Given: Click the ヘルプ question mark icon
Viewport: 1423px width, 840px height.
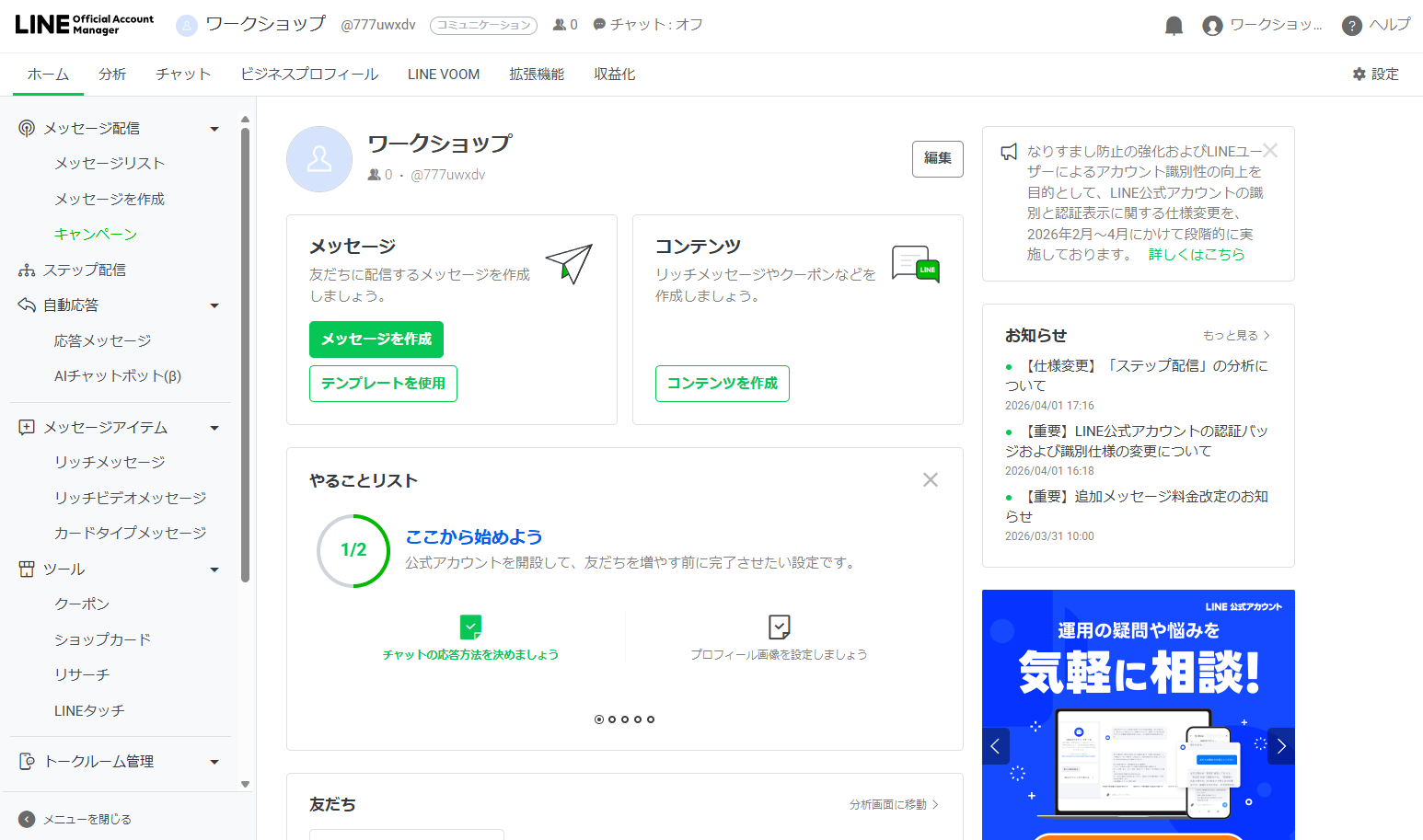Looking at the screenshot, I should pyautogui.click(x=1351, y=25).
